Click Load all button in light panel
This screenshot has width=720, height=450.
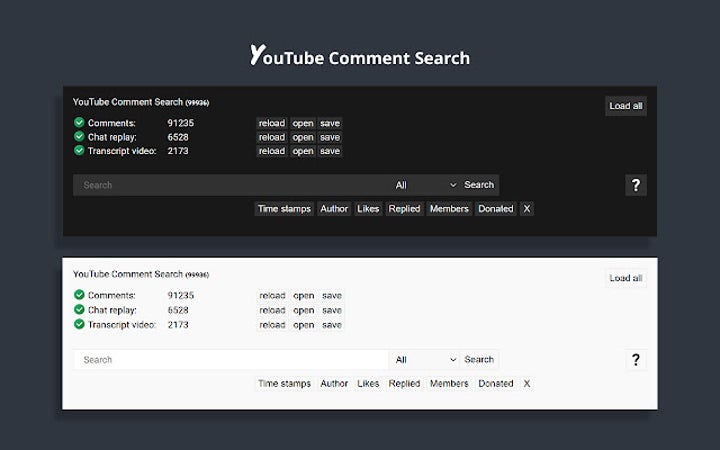[626, 279]
